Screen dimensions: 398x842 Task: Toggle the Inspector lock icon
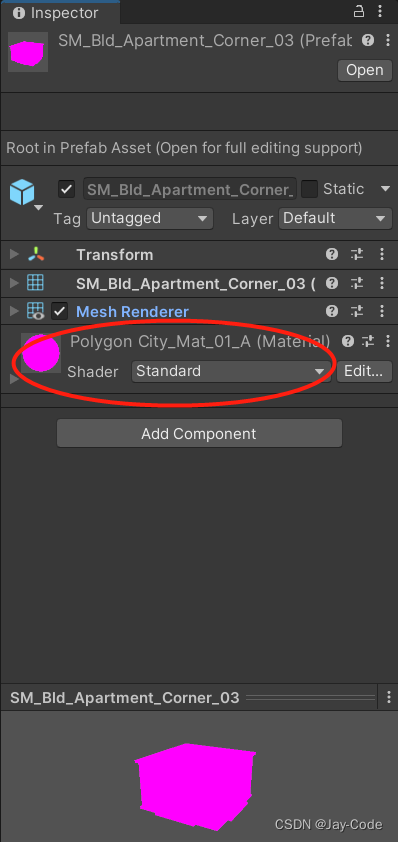point(359,11)
